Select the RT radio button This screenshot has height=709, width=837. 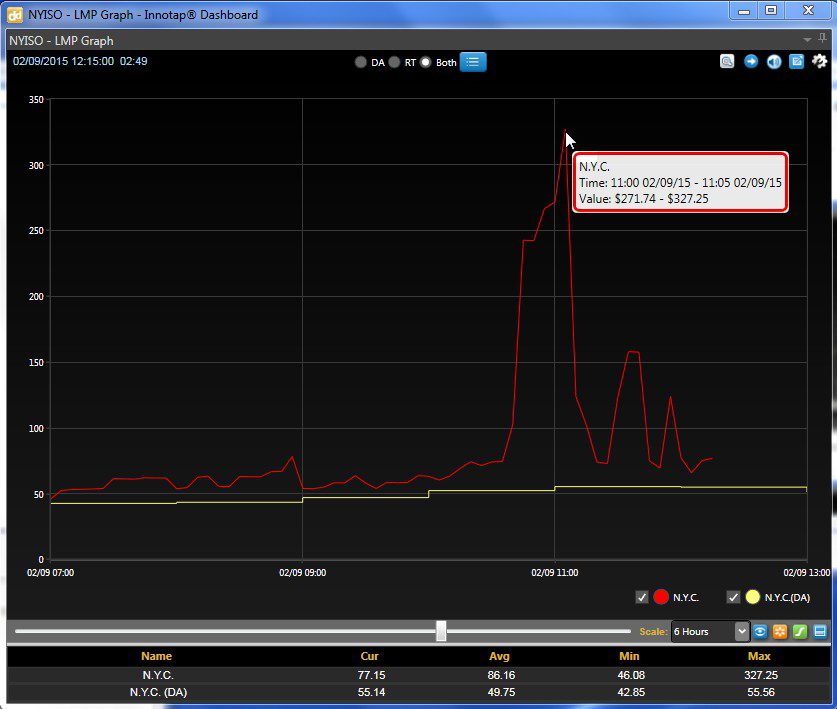coord(394,62)
